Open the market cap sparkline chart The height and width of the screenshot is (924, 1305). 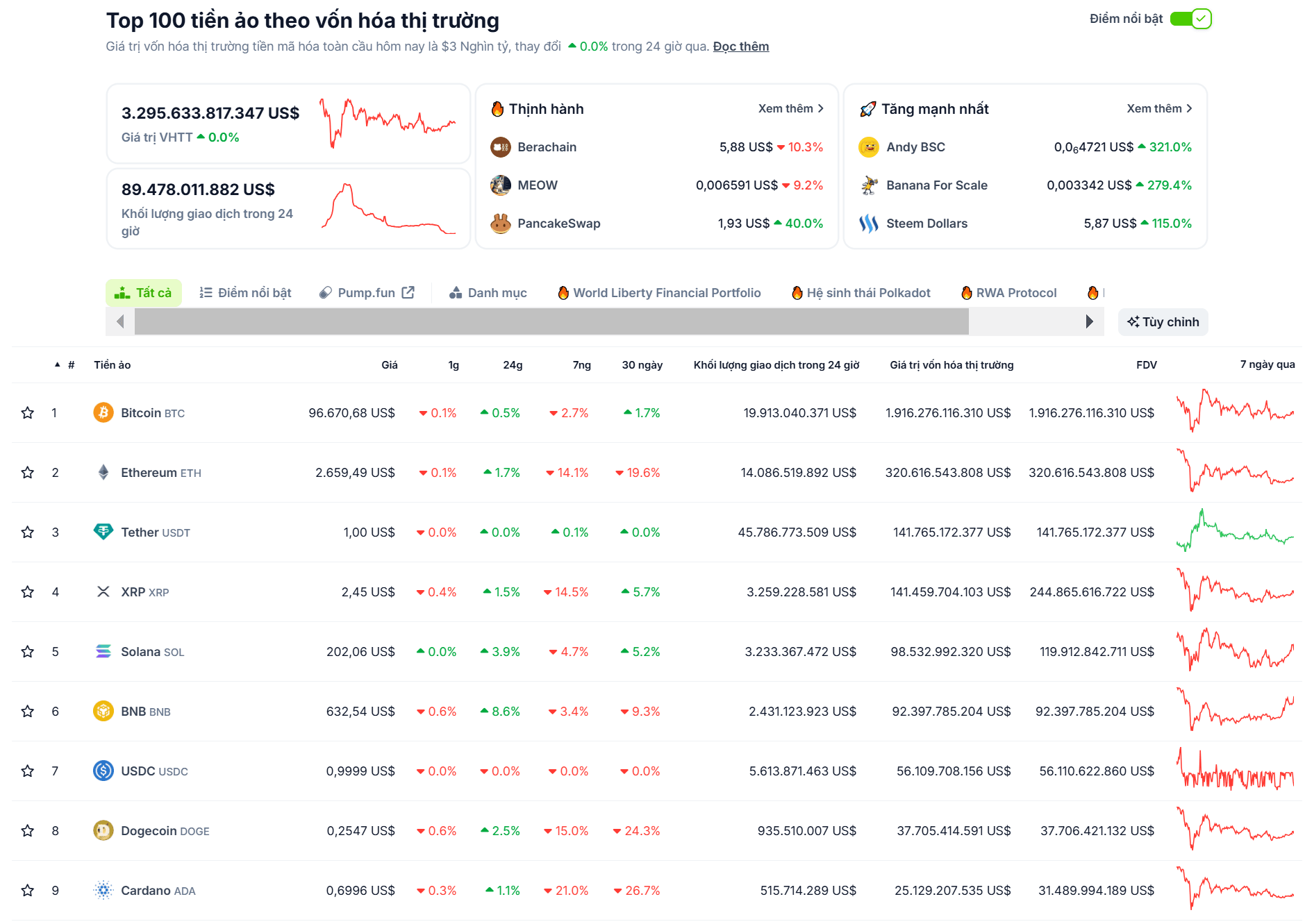388,124
